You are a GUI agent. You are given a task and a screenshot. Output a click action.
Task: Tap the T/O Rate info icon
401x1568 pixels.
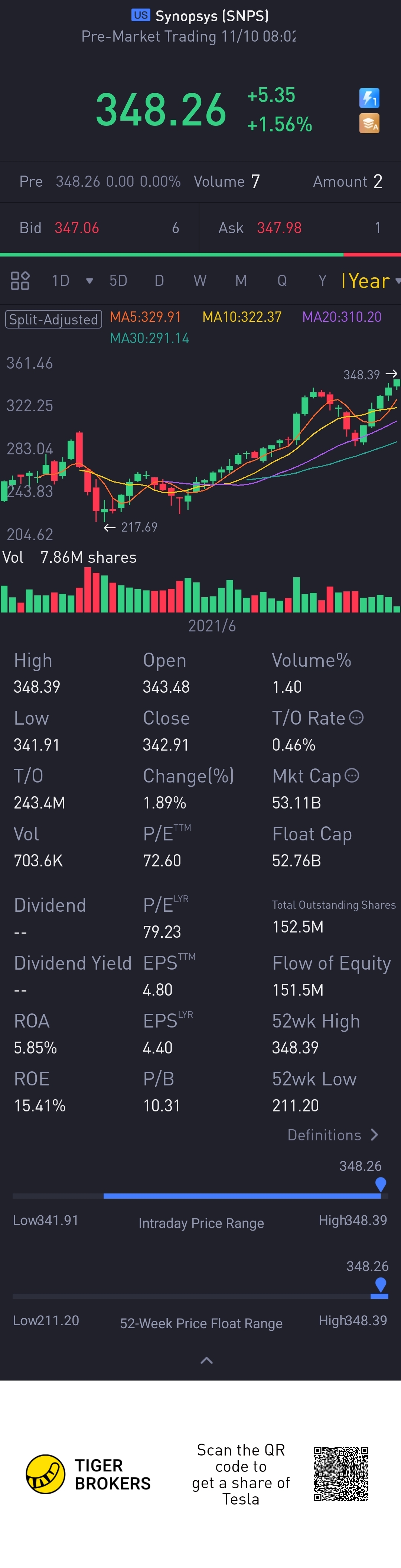pos(356,718)
